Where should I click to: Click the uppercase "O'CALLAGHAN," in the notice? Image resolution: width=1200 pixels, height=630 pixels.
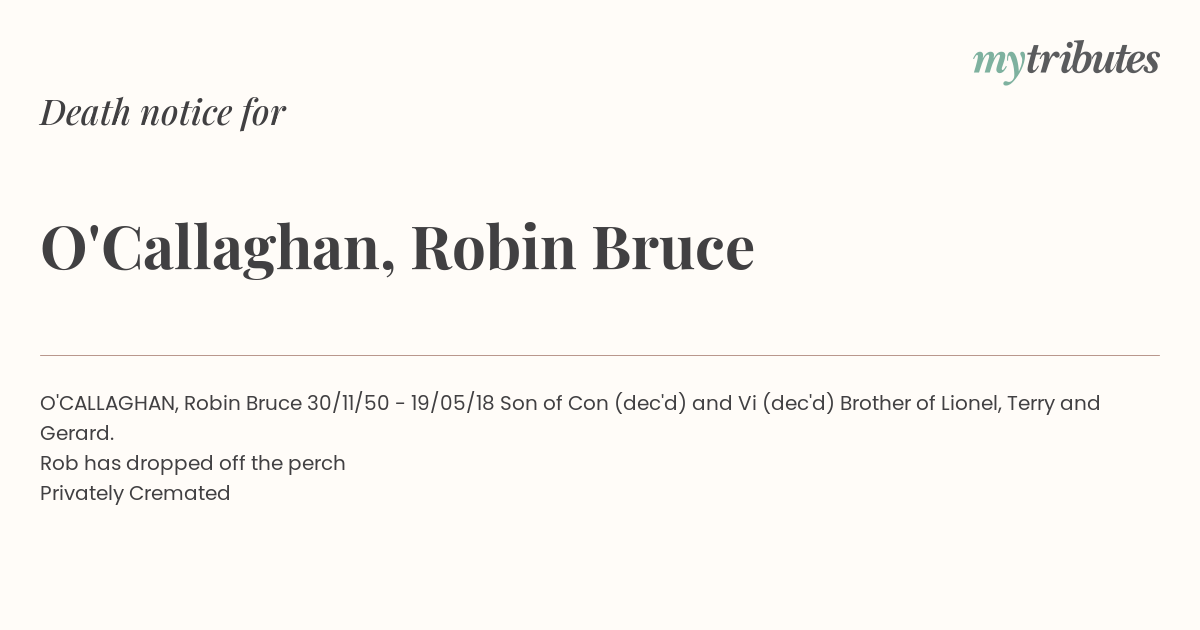(x=109, y=403)
